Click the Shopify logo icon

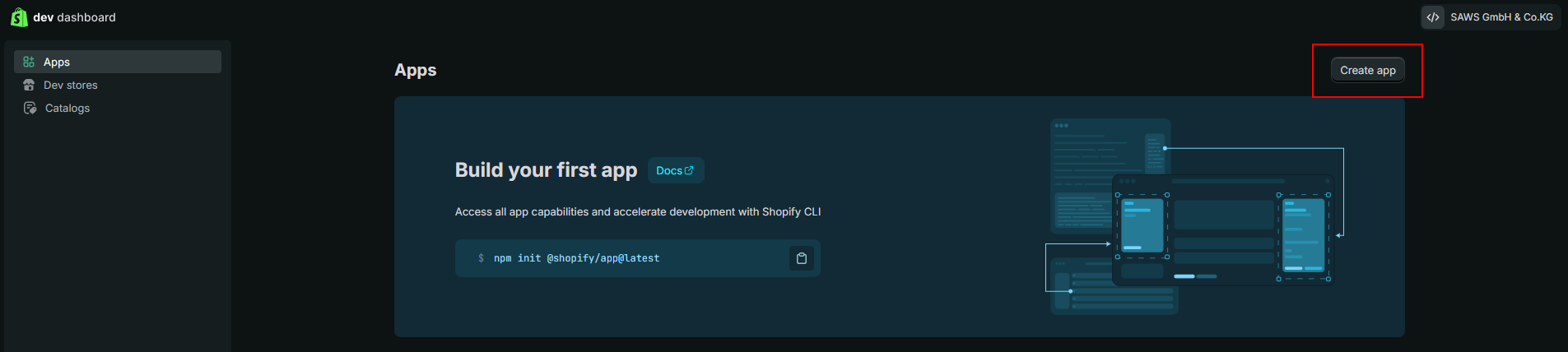point(19,17)
